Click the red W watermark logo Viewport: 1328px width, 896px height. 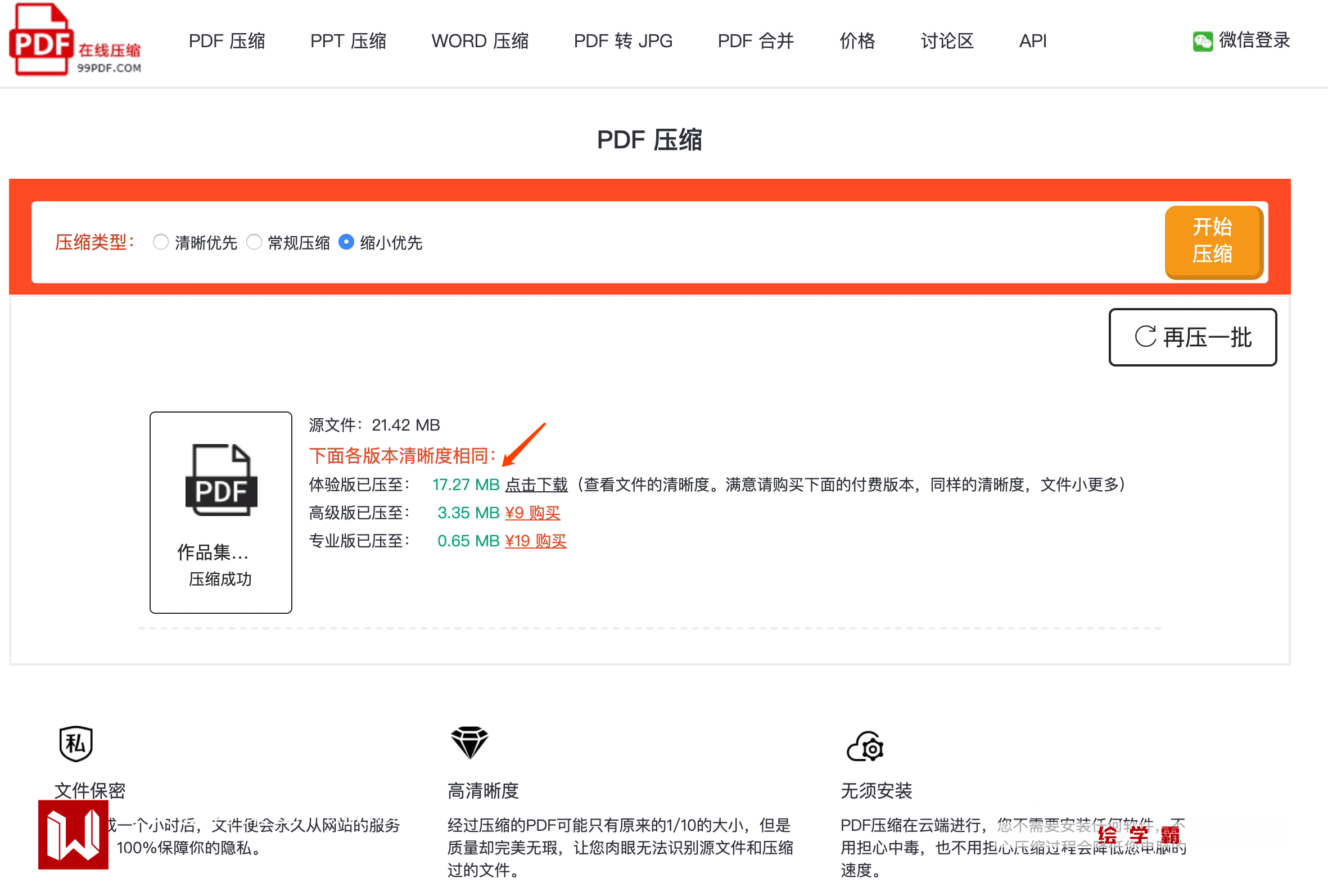(73, 834)
